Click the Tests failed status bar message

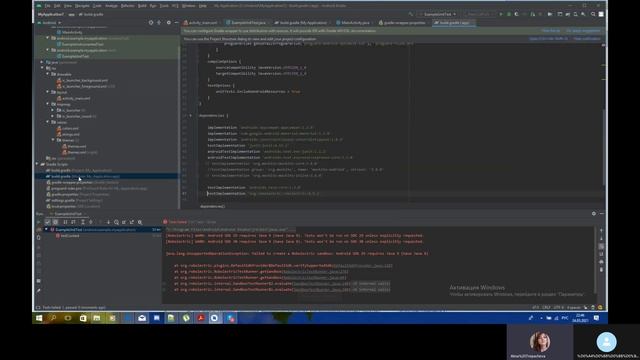(74, 308)
